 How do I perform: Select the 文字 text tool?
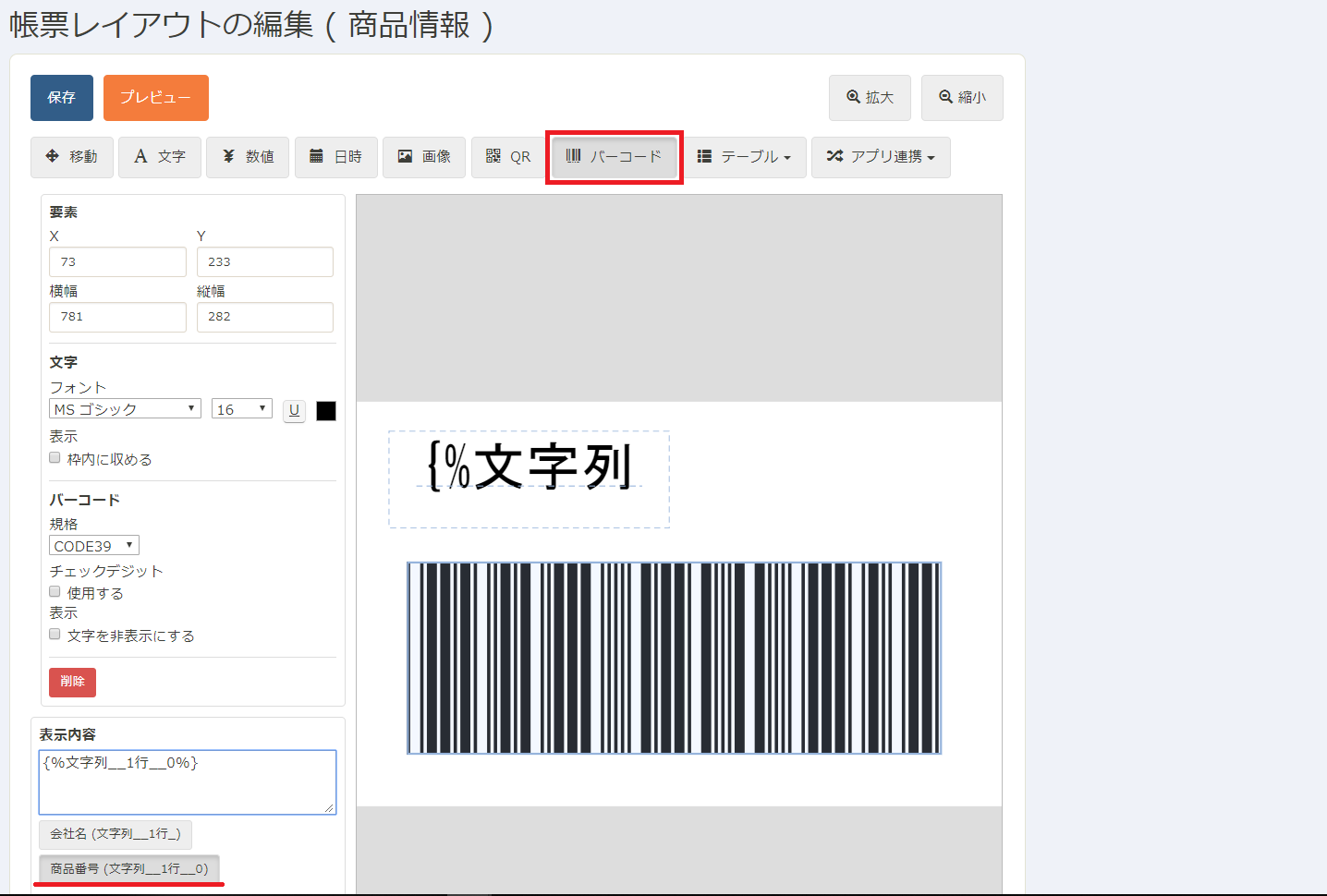point(160,157)
